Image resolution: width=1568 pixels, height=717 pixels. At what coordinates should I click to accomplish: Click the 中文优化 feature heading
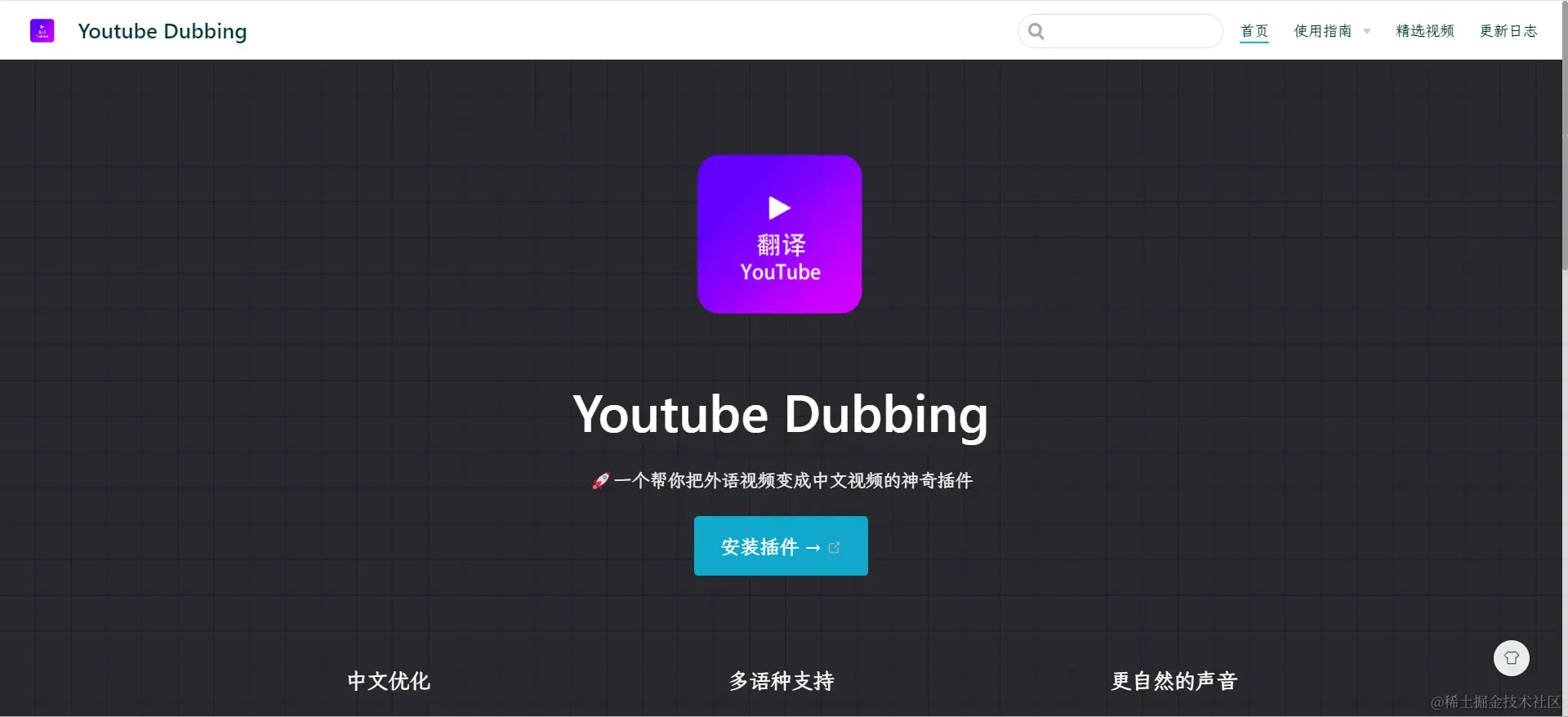click(389, 681)
